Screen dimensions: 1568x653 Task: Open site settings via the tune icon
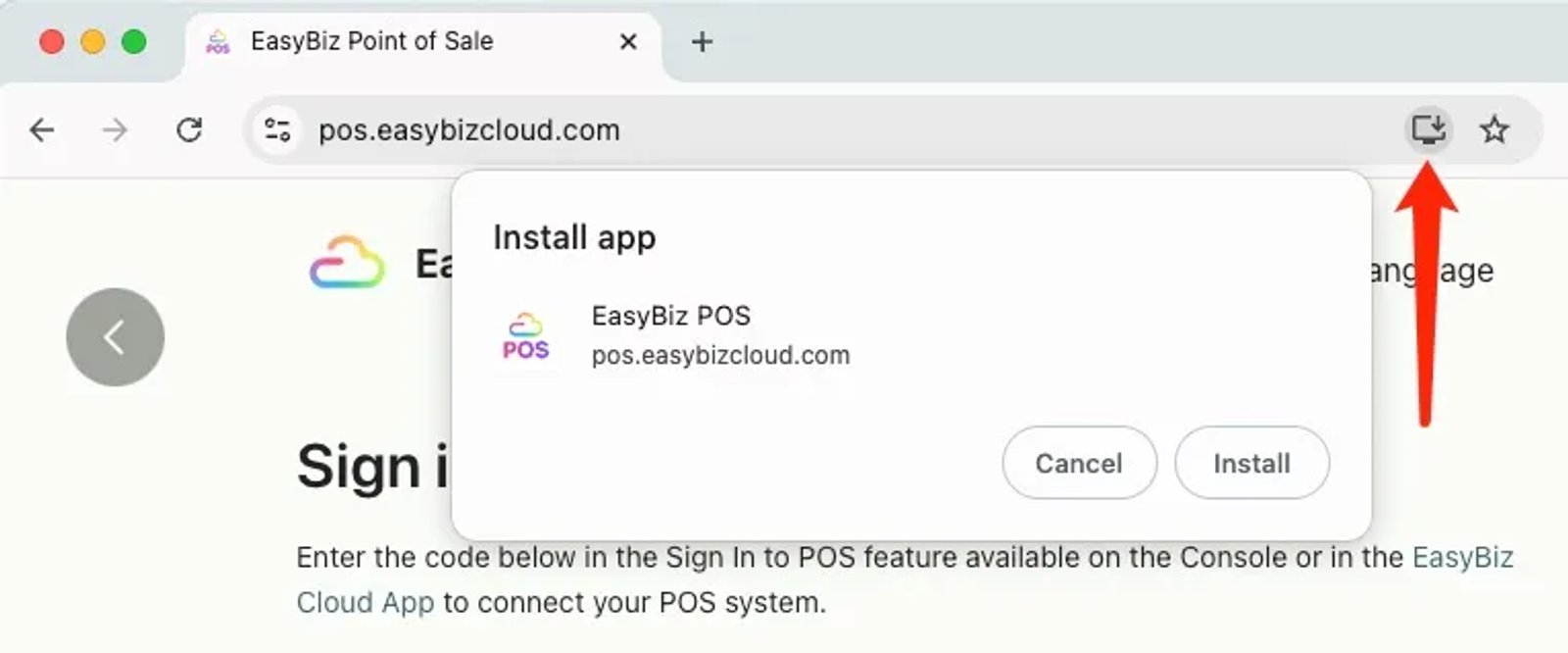[277, 128]
